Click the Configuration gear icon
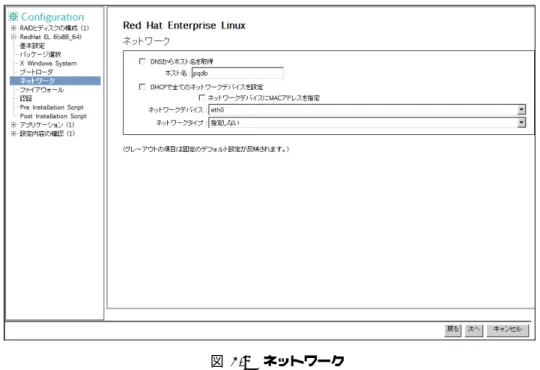The height and width of the screenshot is (370, 540). coord(13,16)
